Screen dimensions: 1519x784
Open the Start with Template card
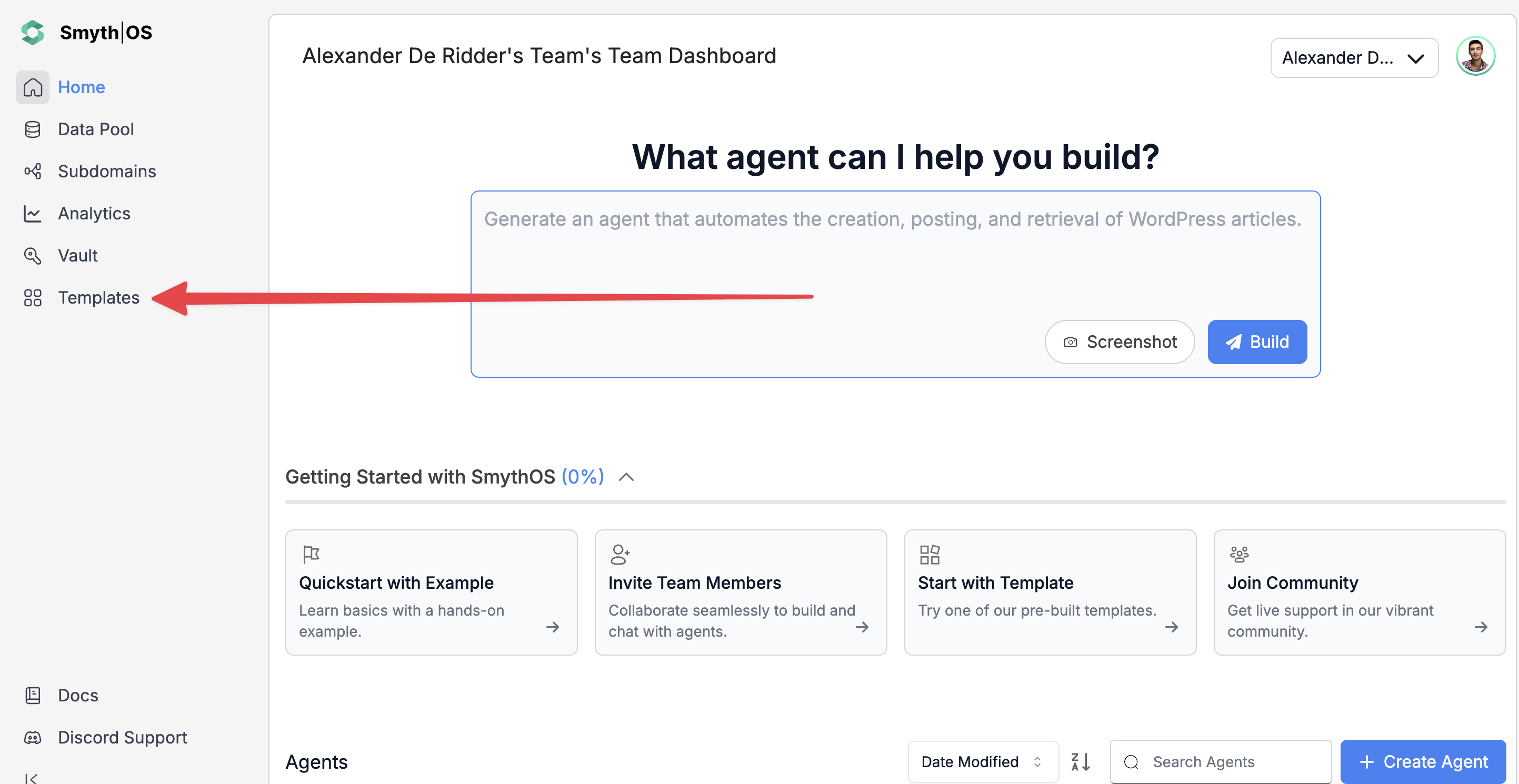pos(1050,592)
